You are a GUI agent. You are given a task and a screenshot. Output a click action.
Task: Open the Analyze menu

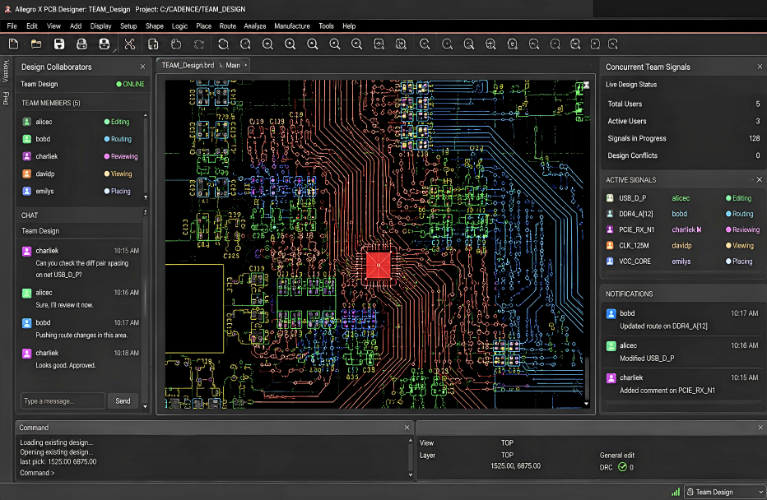[x=255, y=26]
